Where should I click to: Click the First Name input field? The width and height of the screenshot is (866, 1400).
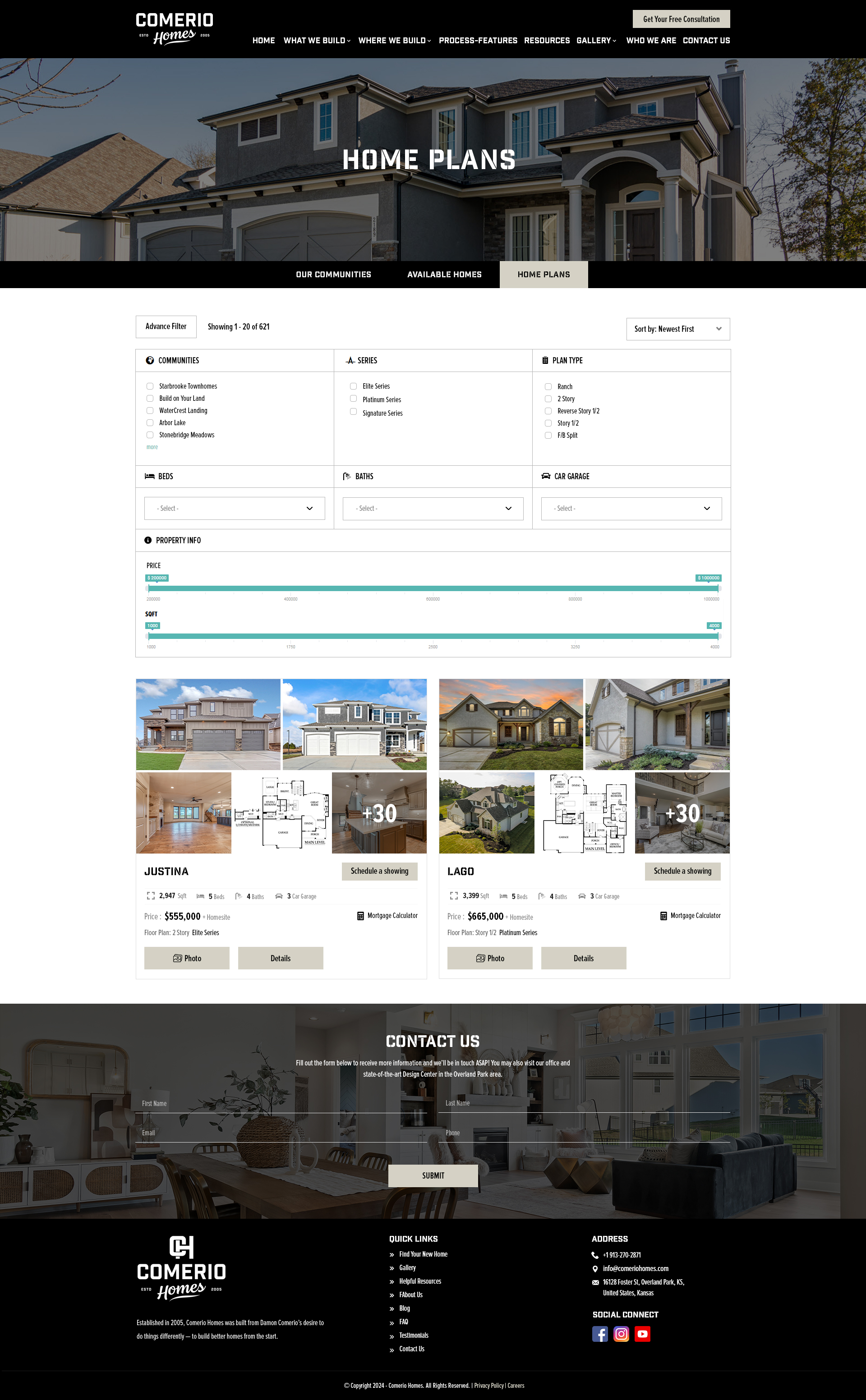coord(281,1103)
